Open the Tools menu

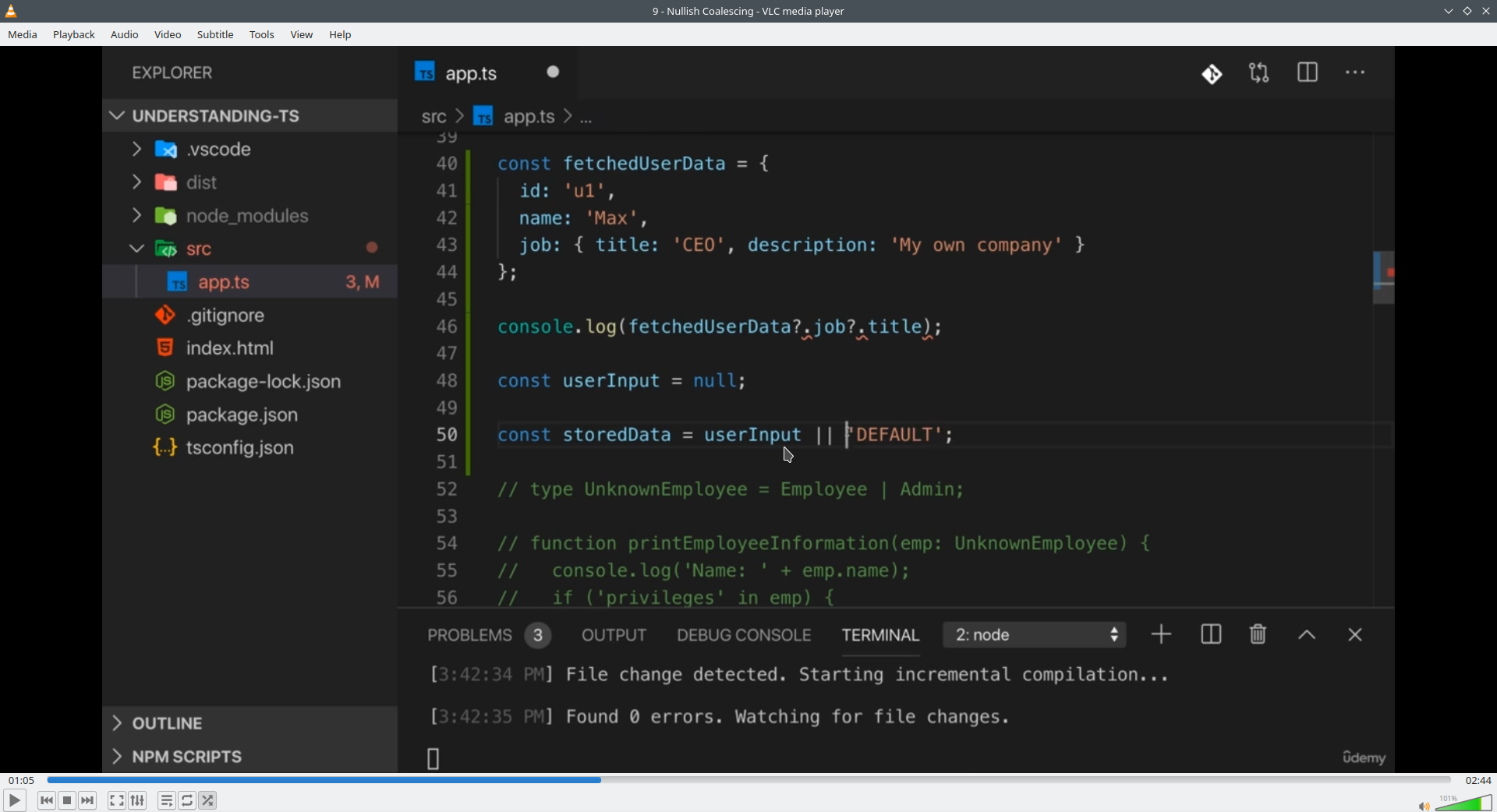[262, 35]
